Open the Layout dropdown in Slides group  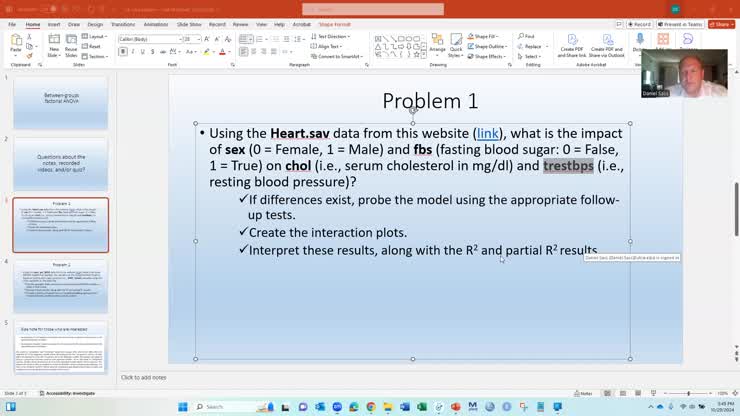point(96,36)
